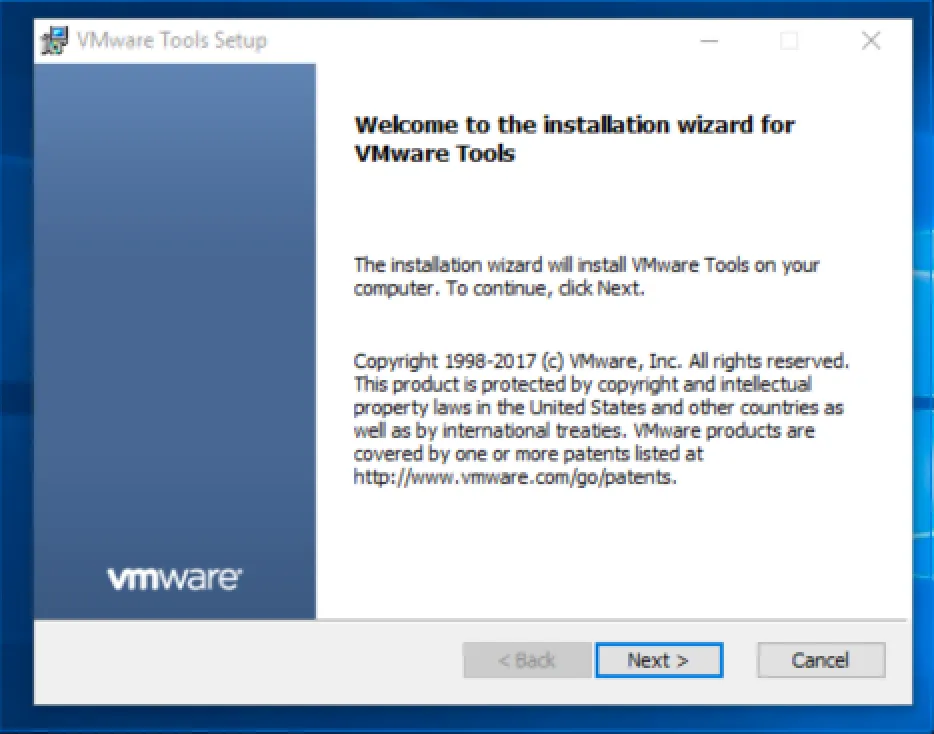Click the vmware.com/go/patents URL text
The image size is (934, 734).
point(515,477)
